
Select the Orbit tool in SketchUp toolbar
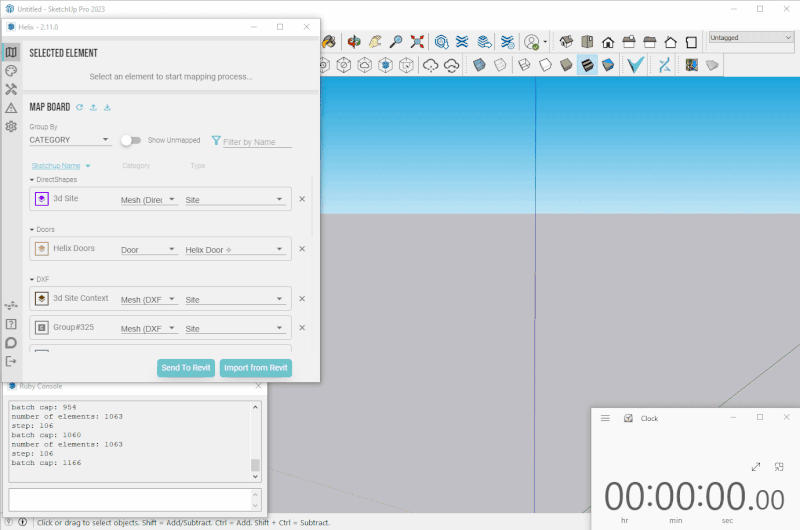pyautogui.click(x=354, y=41)
